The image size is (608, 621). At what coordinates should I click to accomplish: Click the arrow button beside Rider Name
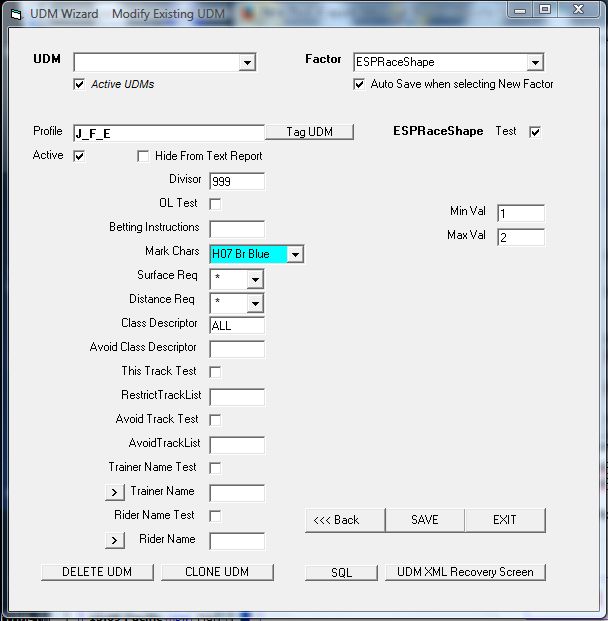pos(115,540)
